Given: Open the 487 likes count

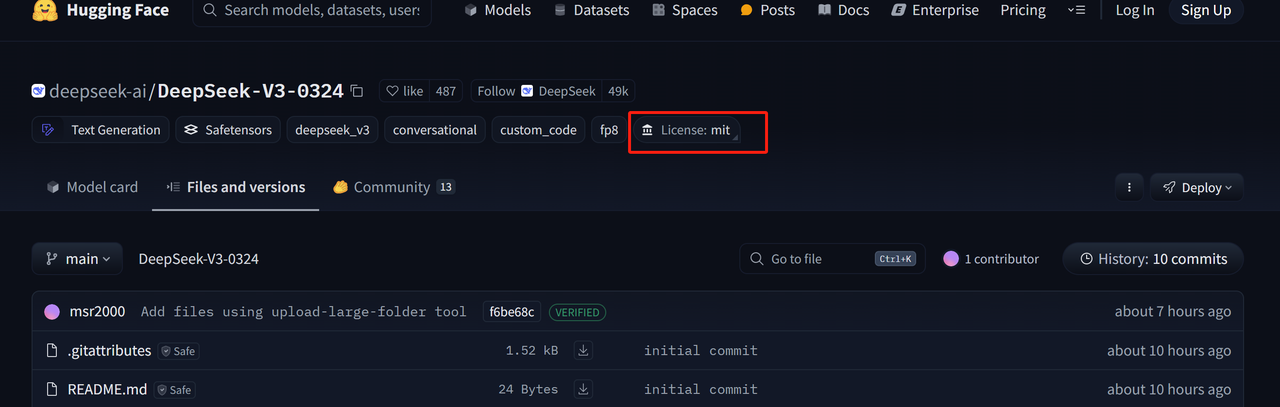Looking at the screenshot, I should point(446,91).
